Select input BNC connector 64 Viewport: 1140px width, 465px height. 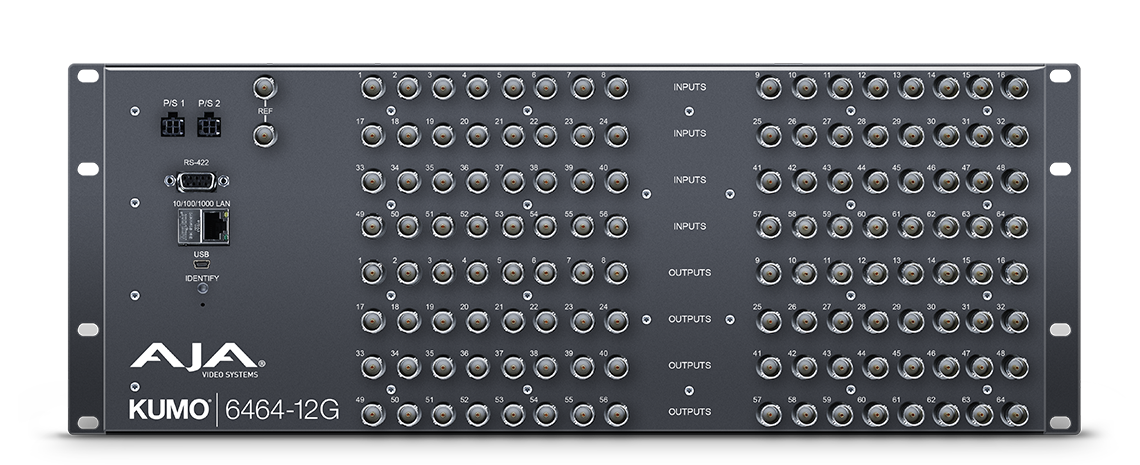1015,227
